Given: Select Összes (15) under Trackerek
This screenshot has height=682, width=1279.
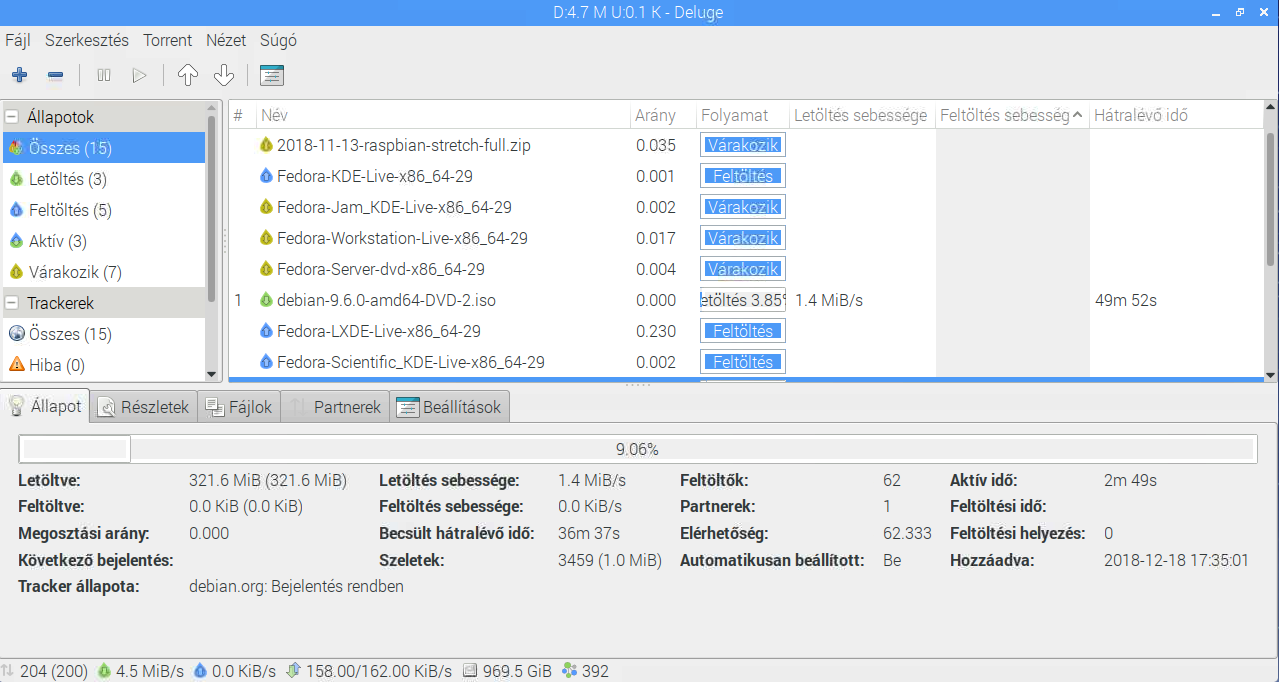Looking at the screenshot, I should [x=104, y=334].
